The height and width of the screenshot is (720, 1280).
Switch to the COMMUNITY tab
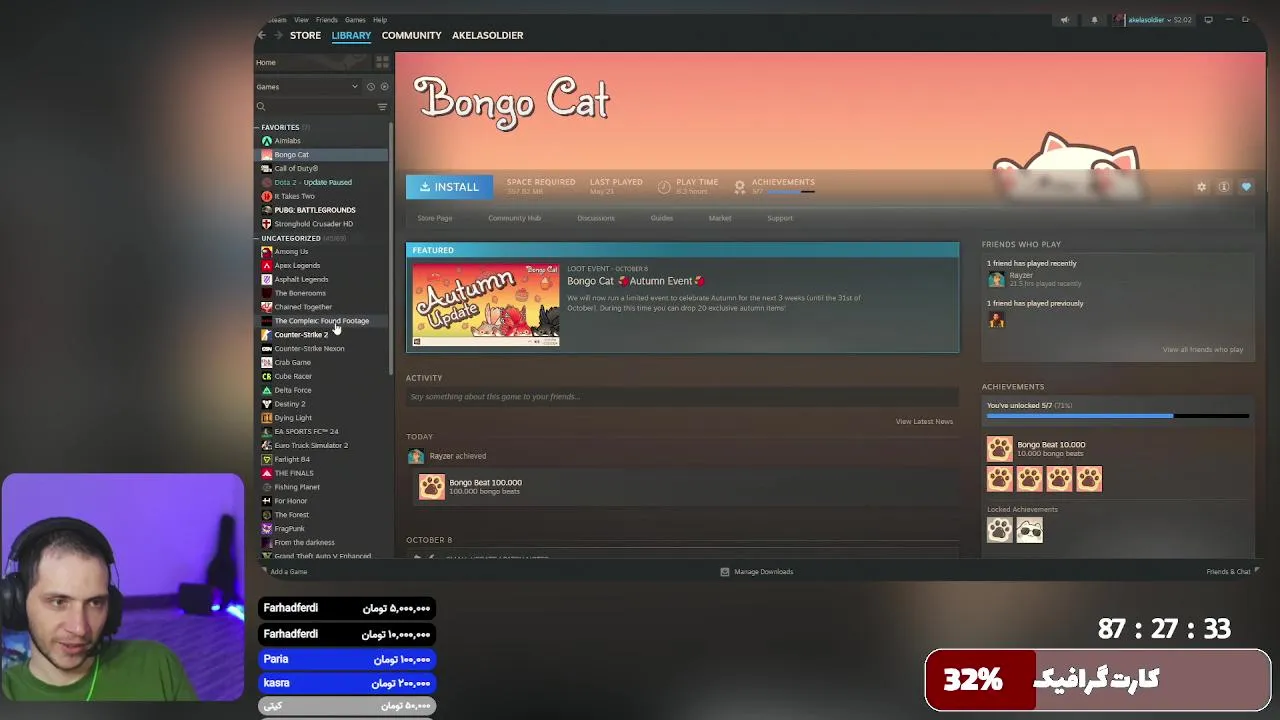(411, 35)
